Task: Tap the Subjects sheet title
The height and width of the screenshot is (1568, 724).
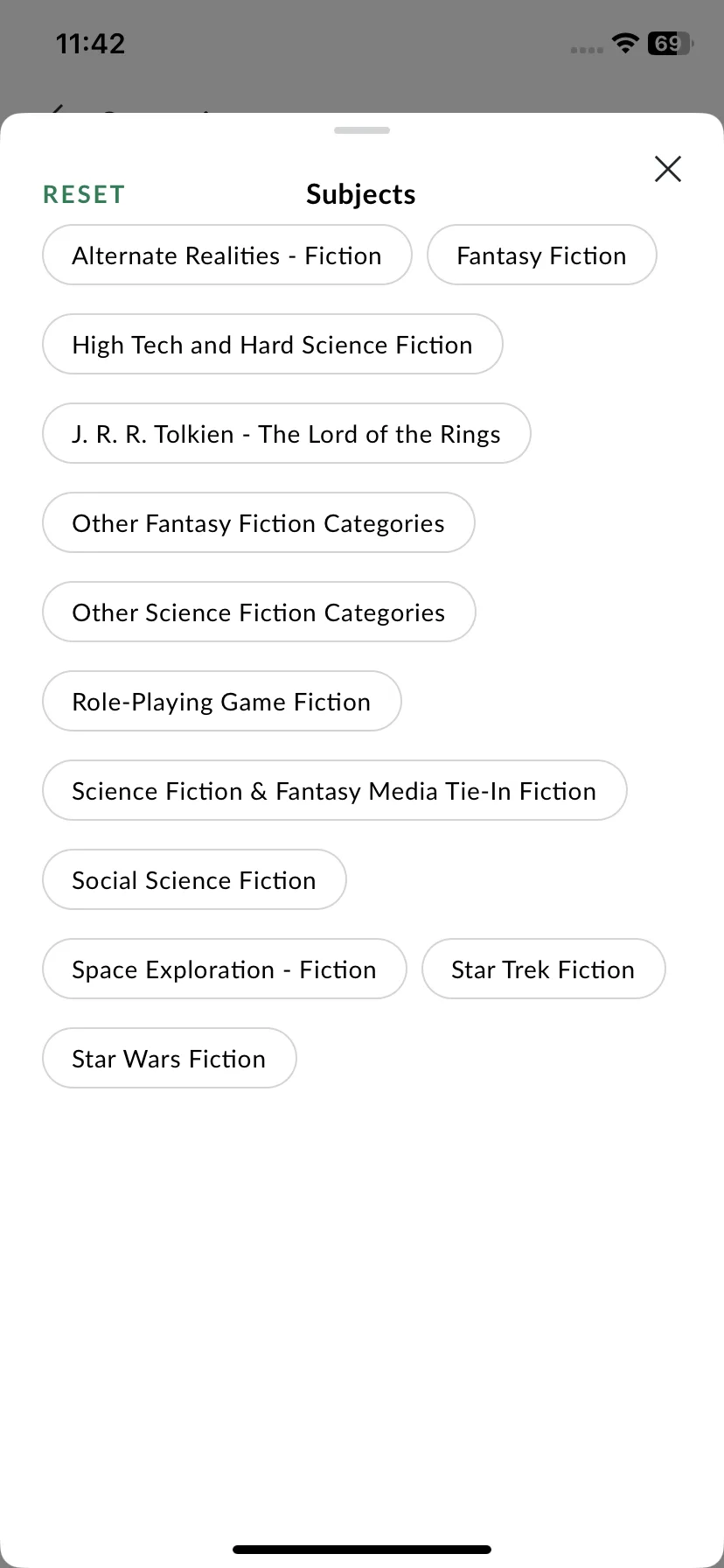Action: (x=361, y=194)
